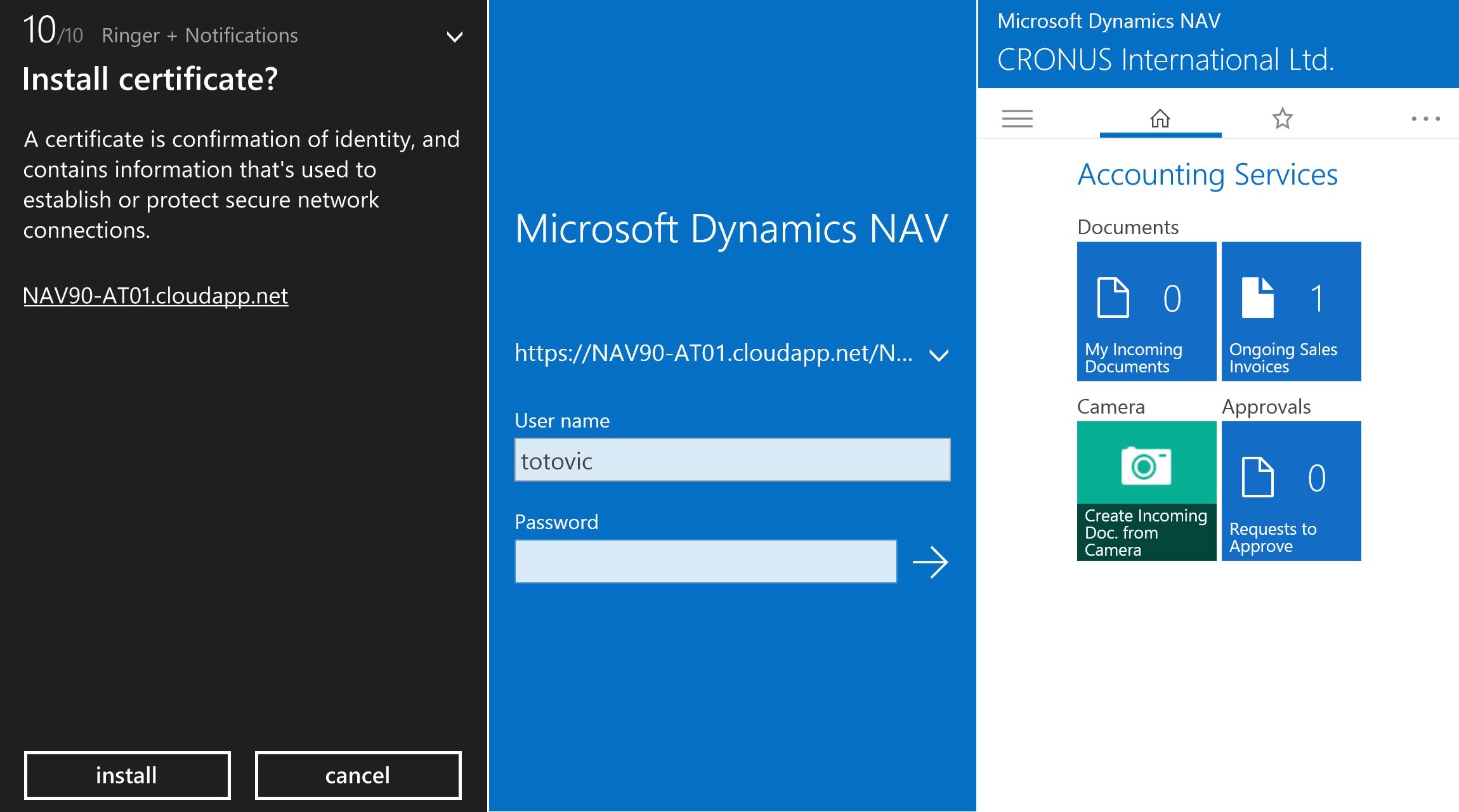
Task: Click the User name input field
Action: click(732, 460)
